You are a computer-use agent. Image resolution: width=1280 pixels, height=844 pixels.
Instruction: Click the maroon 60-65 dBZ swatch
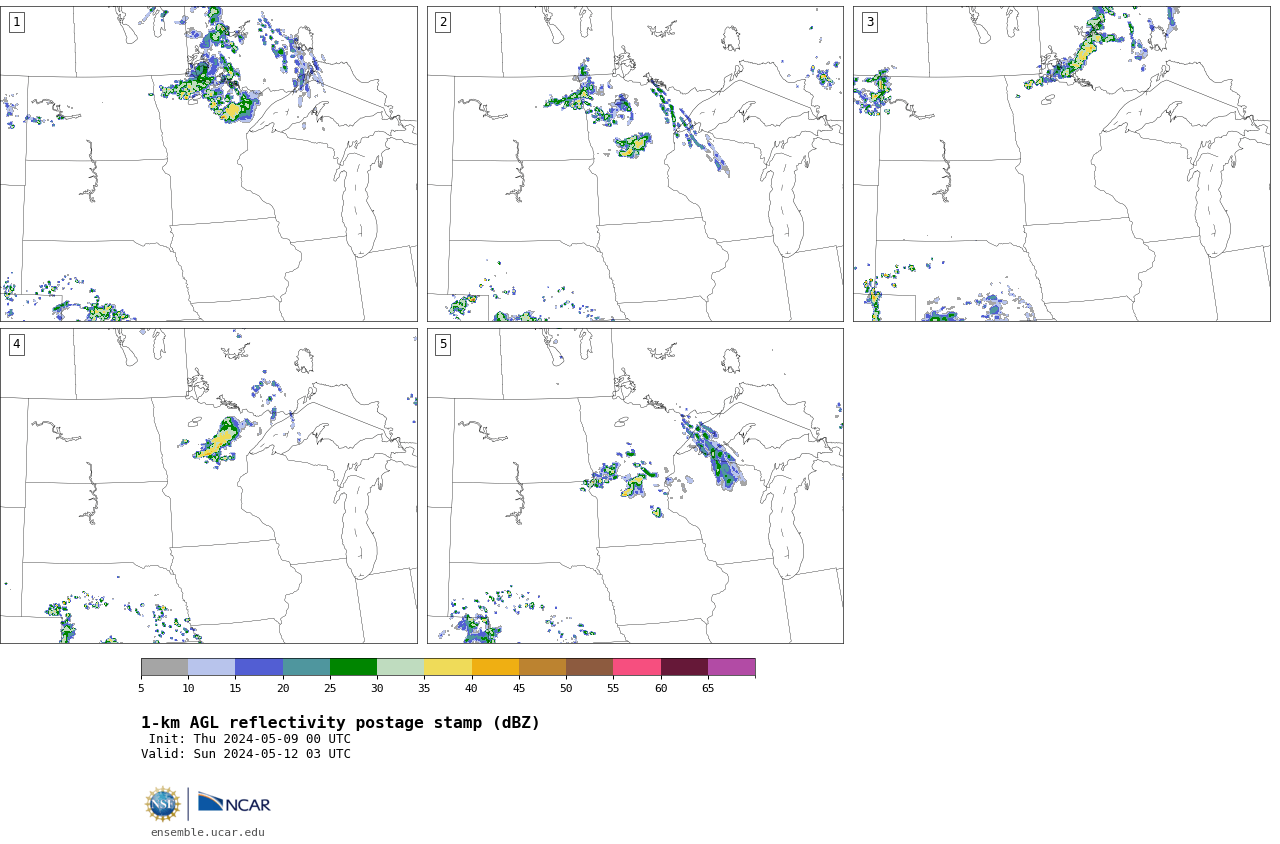[684, 667]
